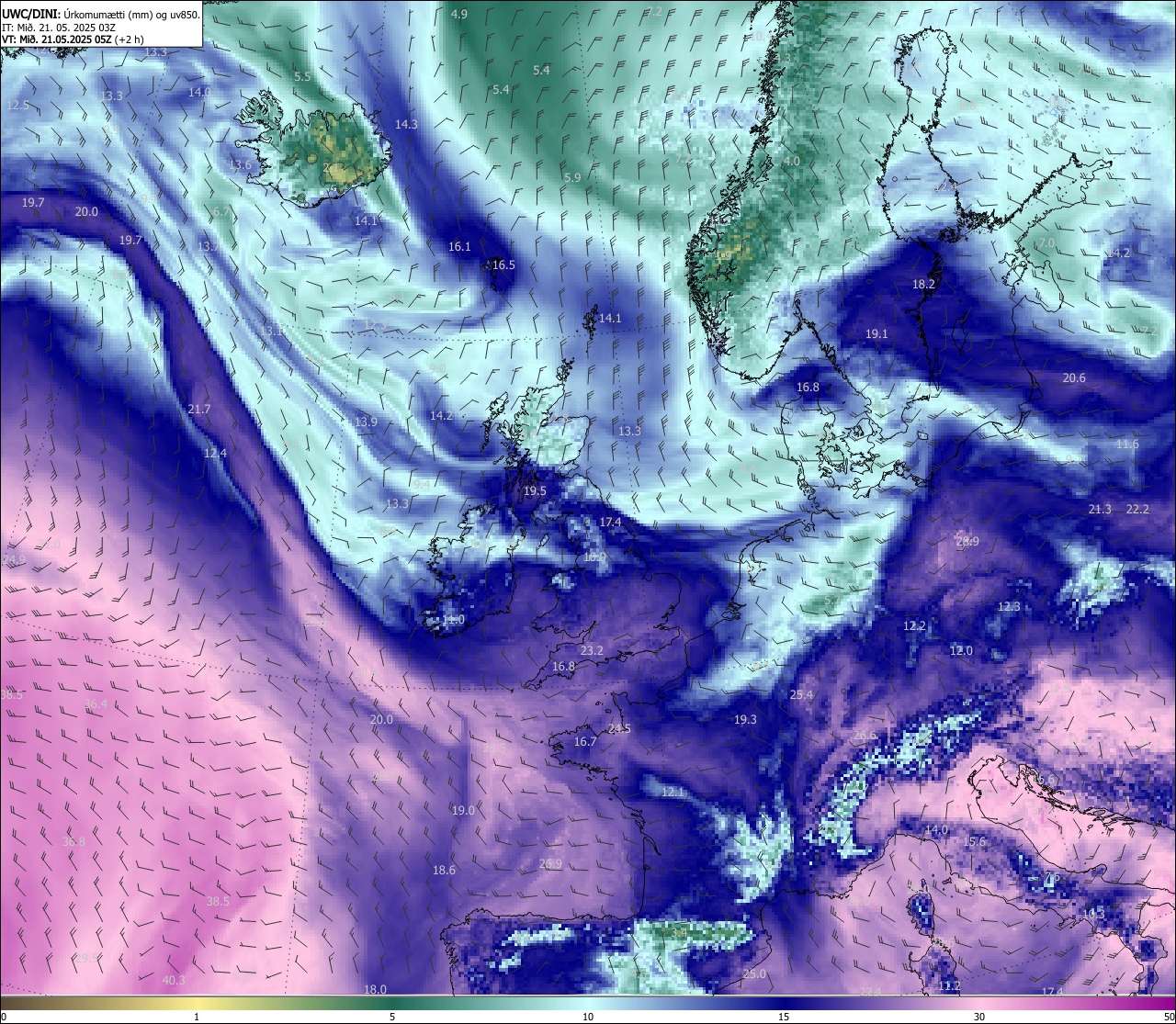Click the value 18.2 over Sweden

[923, 285]
